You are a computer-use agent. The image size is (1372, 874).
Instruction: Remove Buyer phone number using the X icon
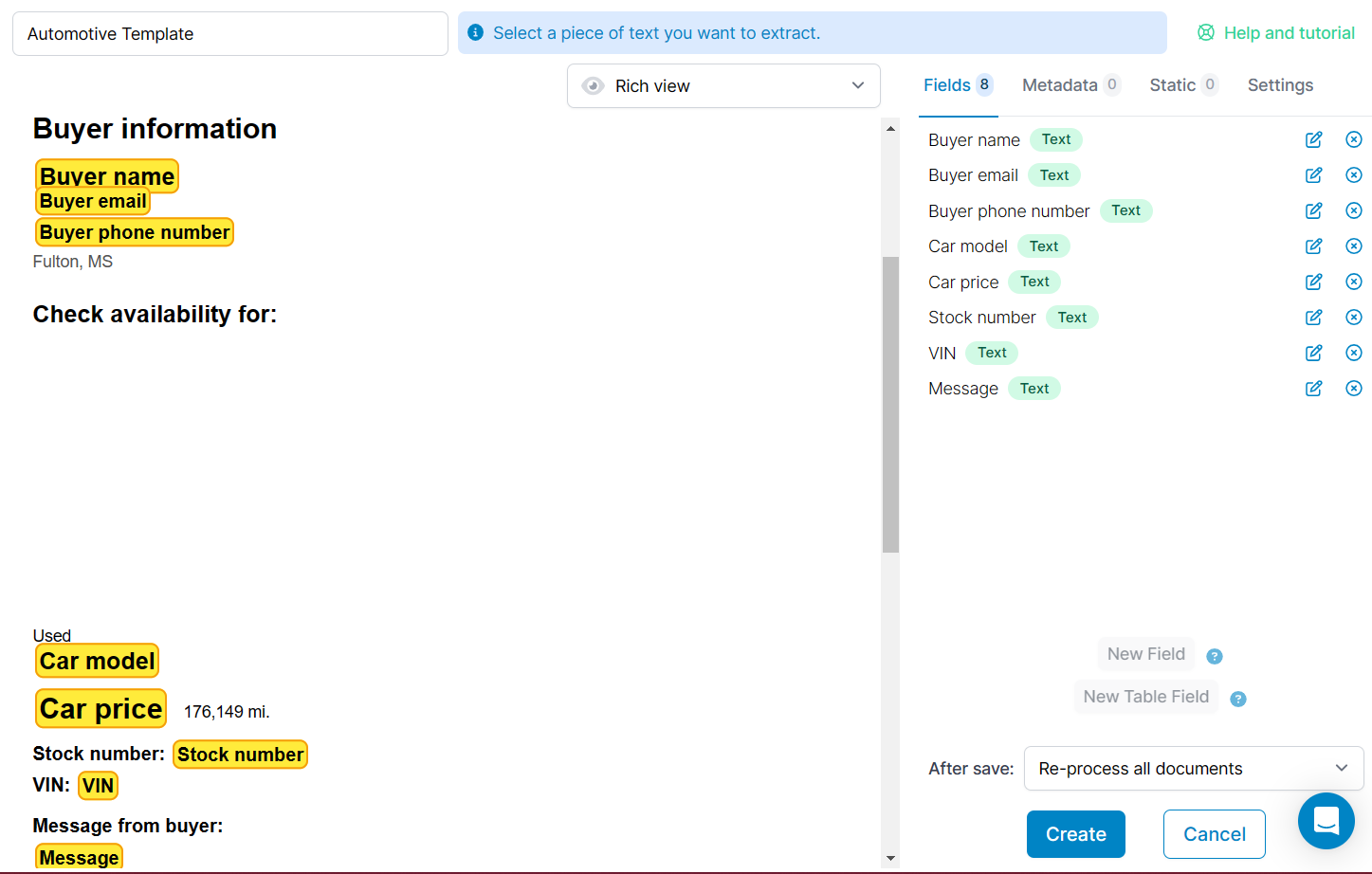(x=1353, y=210)
